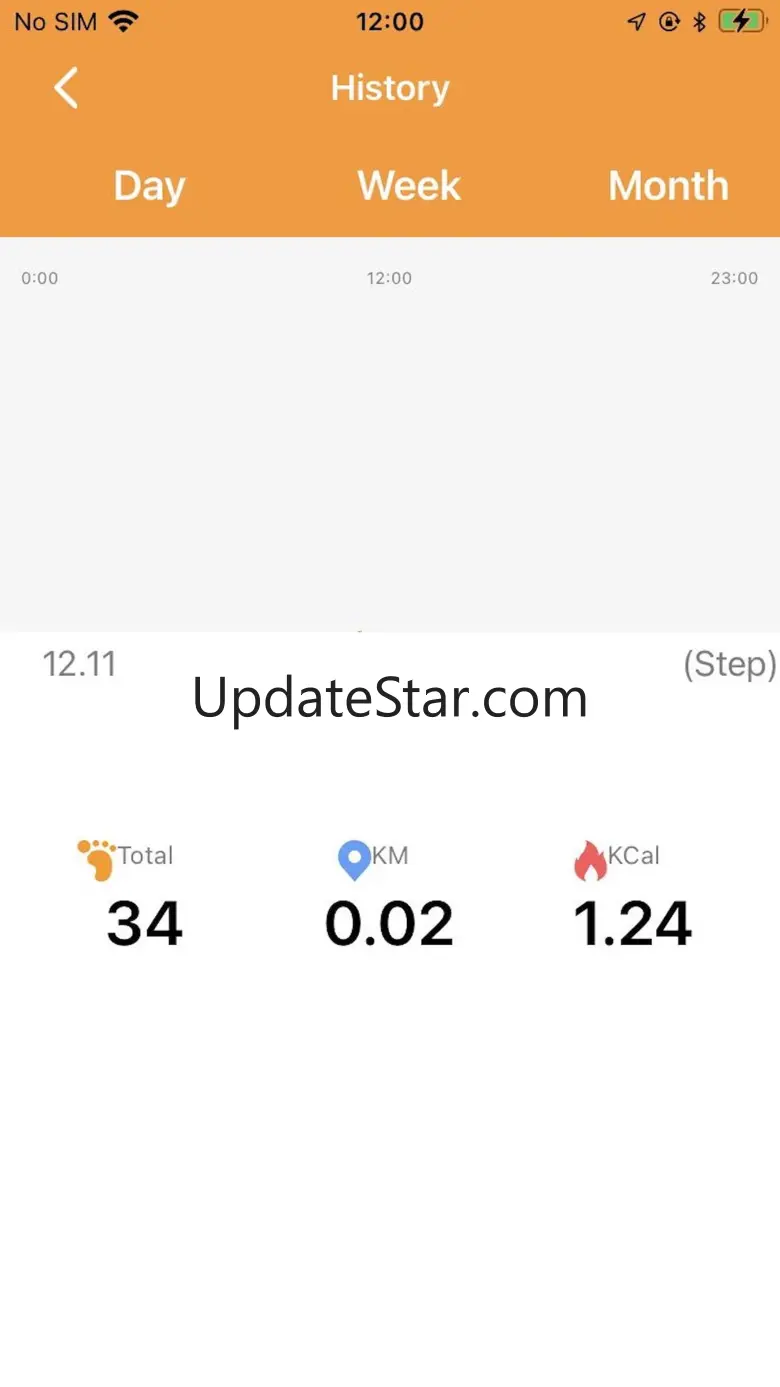Image resolution: width=780 pixels, height=1387 pixels.
Task: Tap the back arrow icon
Action: tap(66, 88)
